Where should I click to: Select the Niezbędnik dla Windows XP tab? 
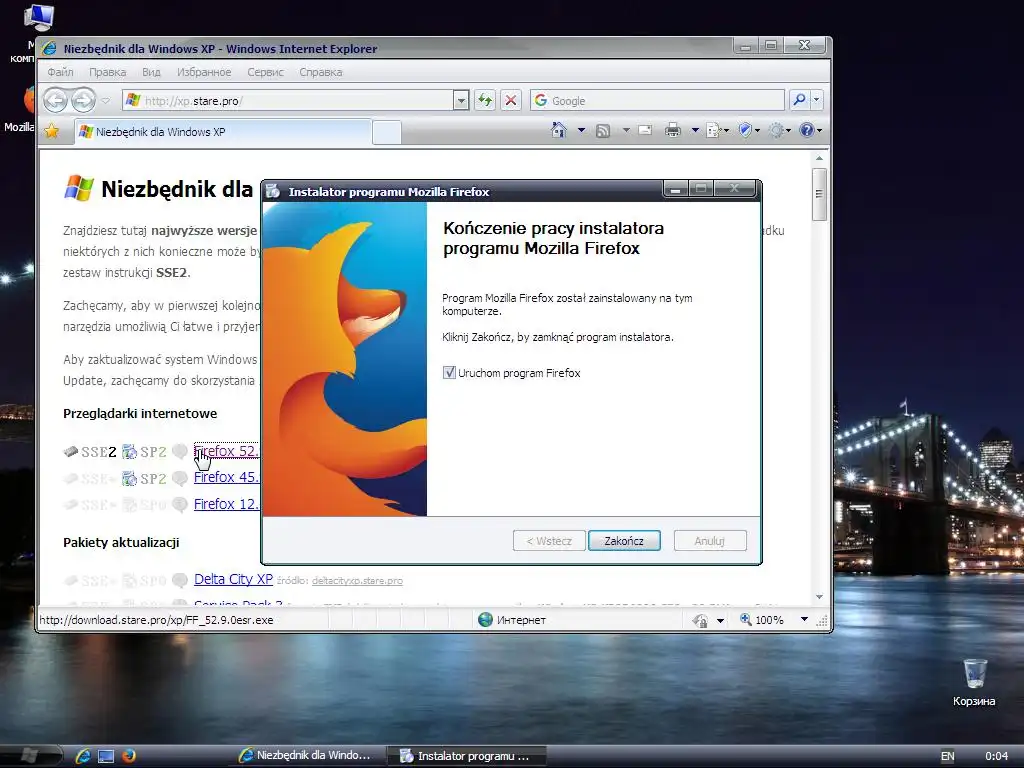pyautogui.click(x=223, y=132)
